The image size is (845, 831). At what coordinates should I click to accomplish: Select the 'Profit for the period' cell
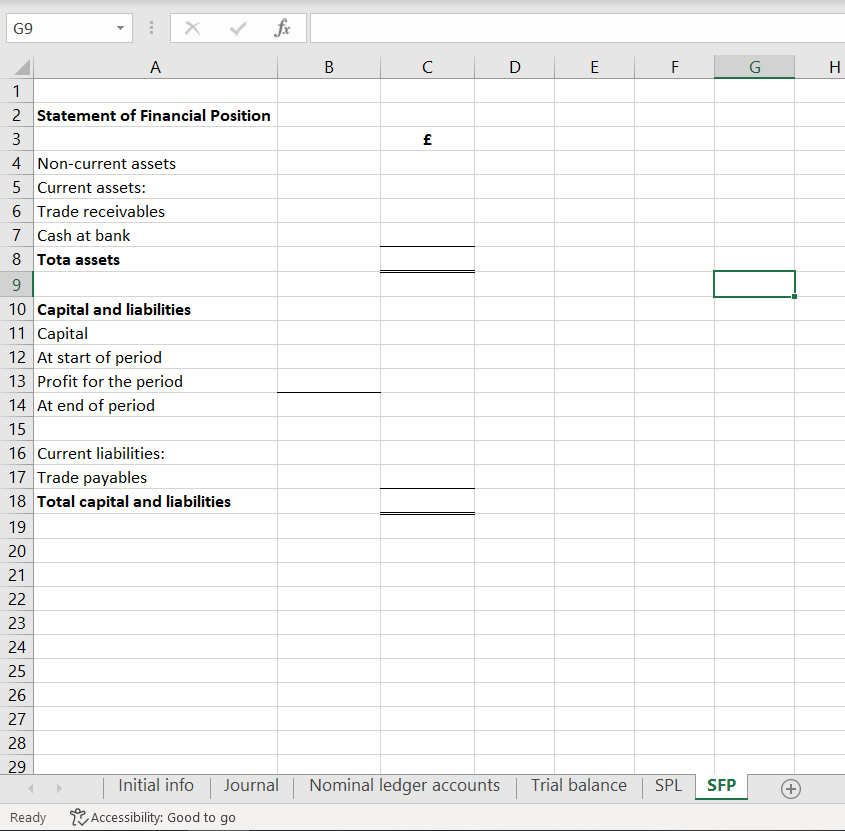tap(155, 382)
